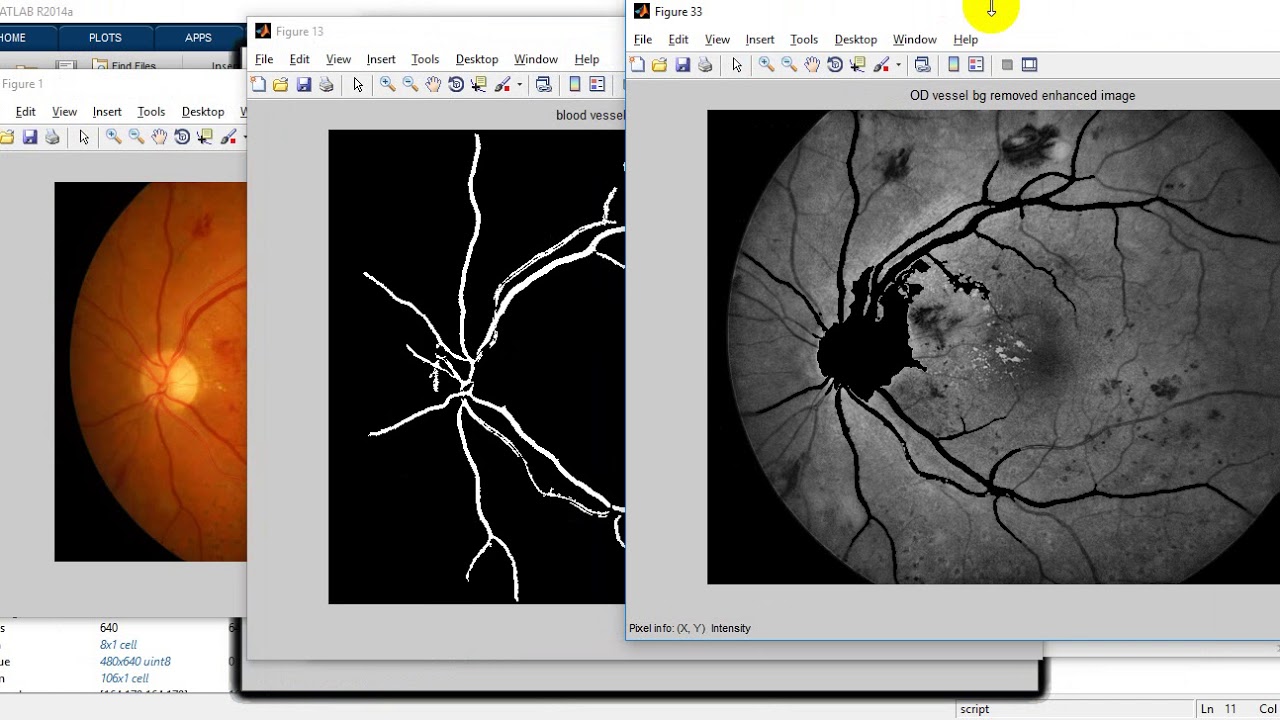Open Insert menu in Figure 1
Screen dimensions: 1280x720
(107, 112)
